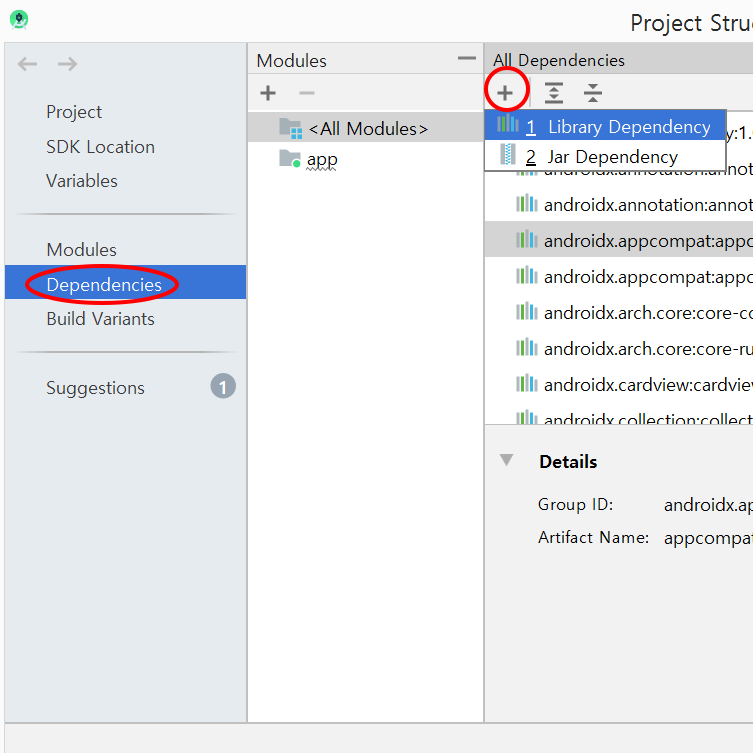Open Suggestions section
The height and width of the screenshot is (753, 753).
point(95,388)
